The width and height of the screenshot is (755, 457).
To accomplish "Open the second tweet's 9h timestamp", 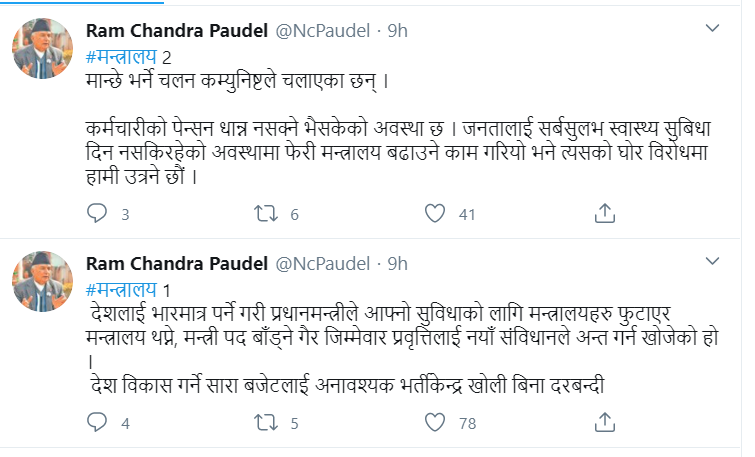I will point(397,264).
